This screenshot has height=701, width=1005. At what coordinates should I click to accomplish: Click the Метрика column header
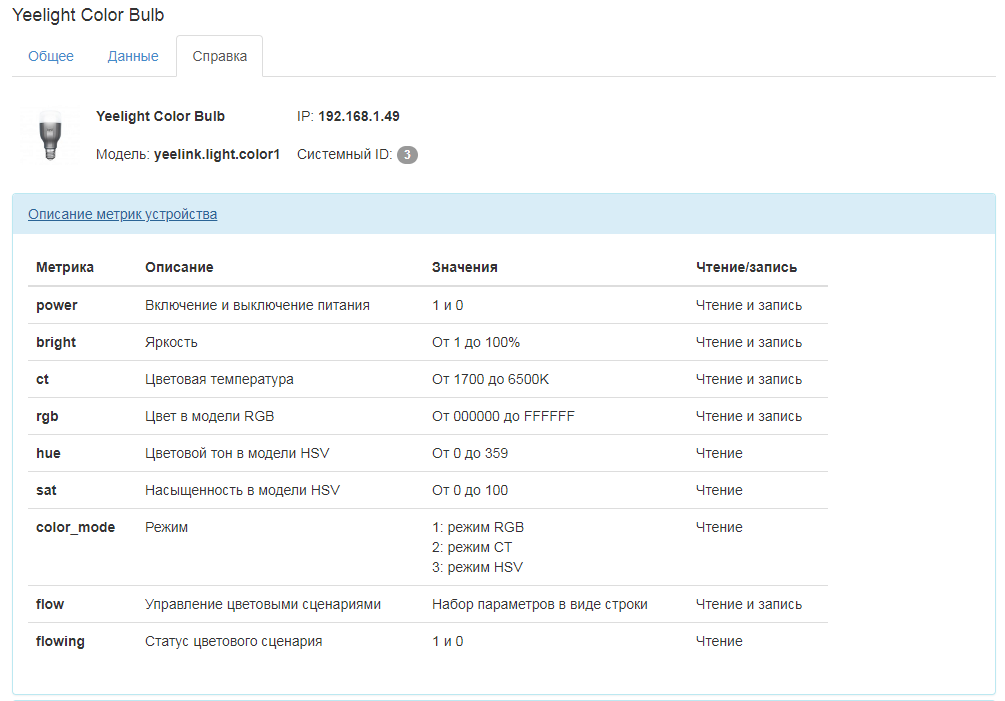pos(65,267)
